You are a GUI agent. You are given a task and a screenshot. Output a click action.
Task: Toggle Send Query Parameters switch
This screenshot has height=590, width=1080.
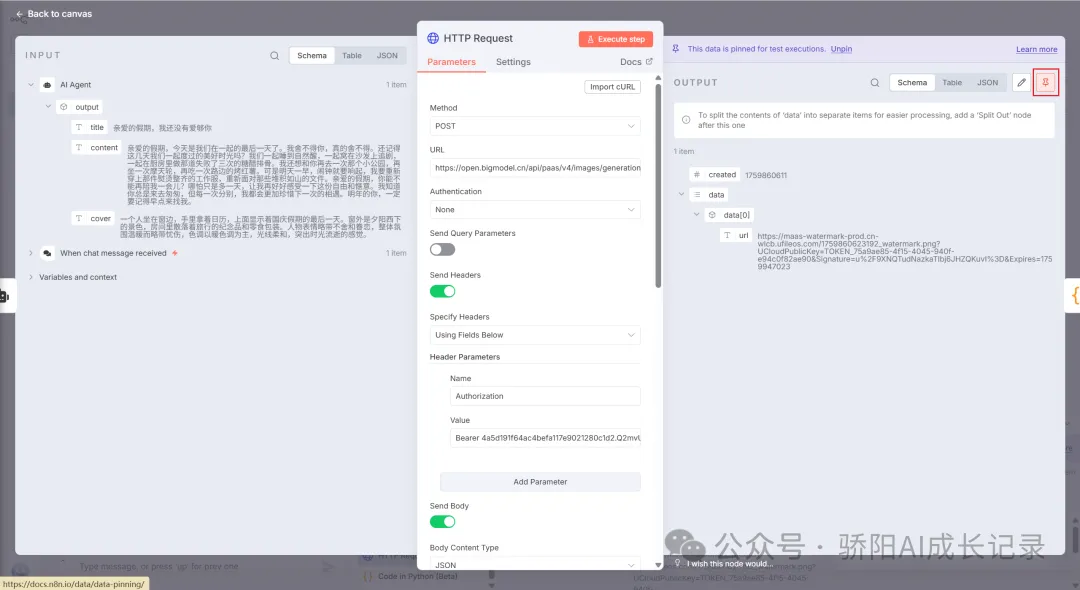tap(442, 249)
